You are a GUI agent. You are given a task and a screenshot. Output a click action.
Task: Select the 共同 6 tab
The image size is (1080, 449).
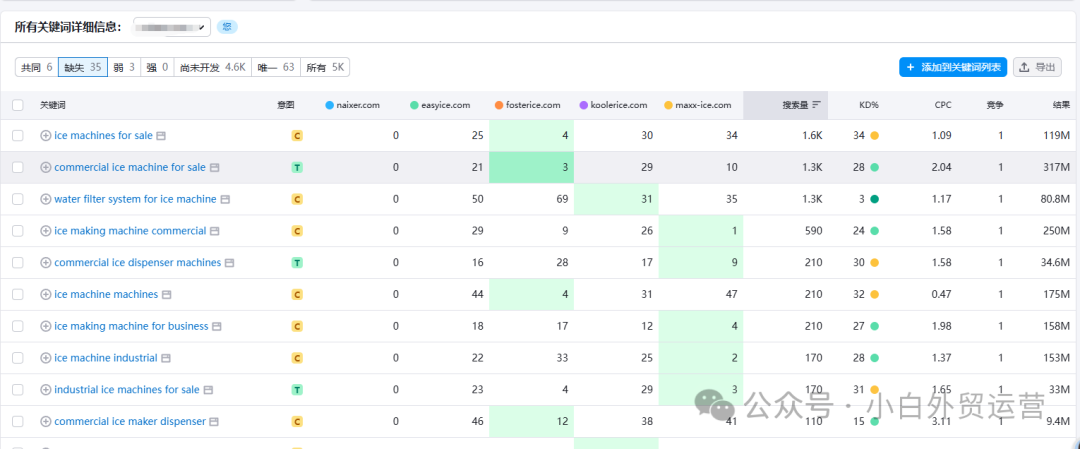37,67
